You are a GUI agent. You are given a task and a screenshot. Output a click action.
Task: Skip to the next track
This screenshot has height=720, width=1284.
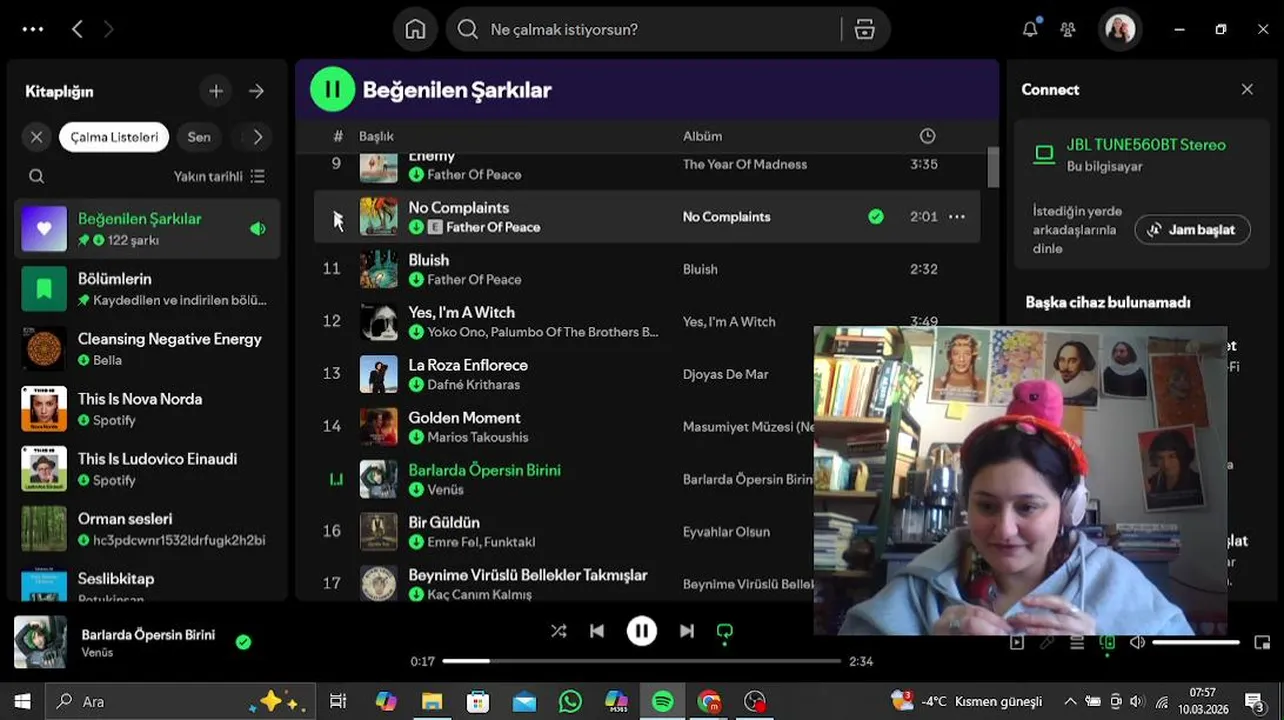tap(687, 631)
